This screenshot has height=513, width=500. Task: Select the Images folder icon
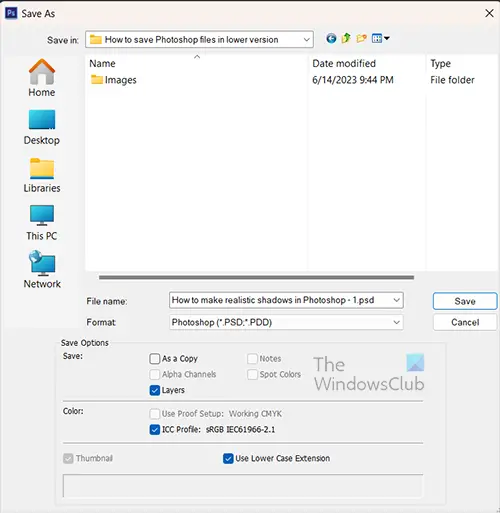point(97,80)
